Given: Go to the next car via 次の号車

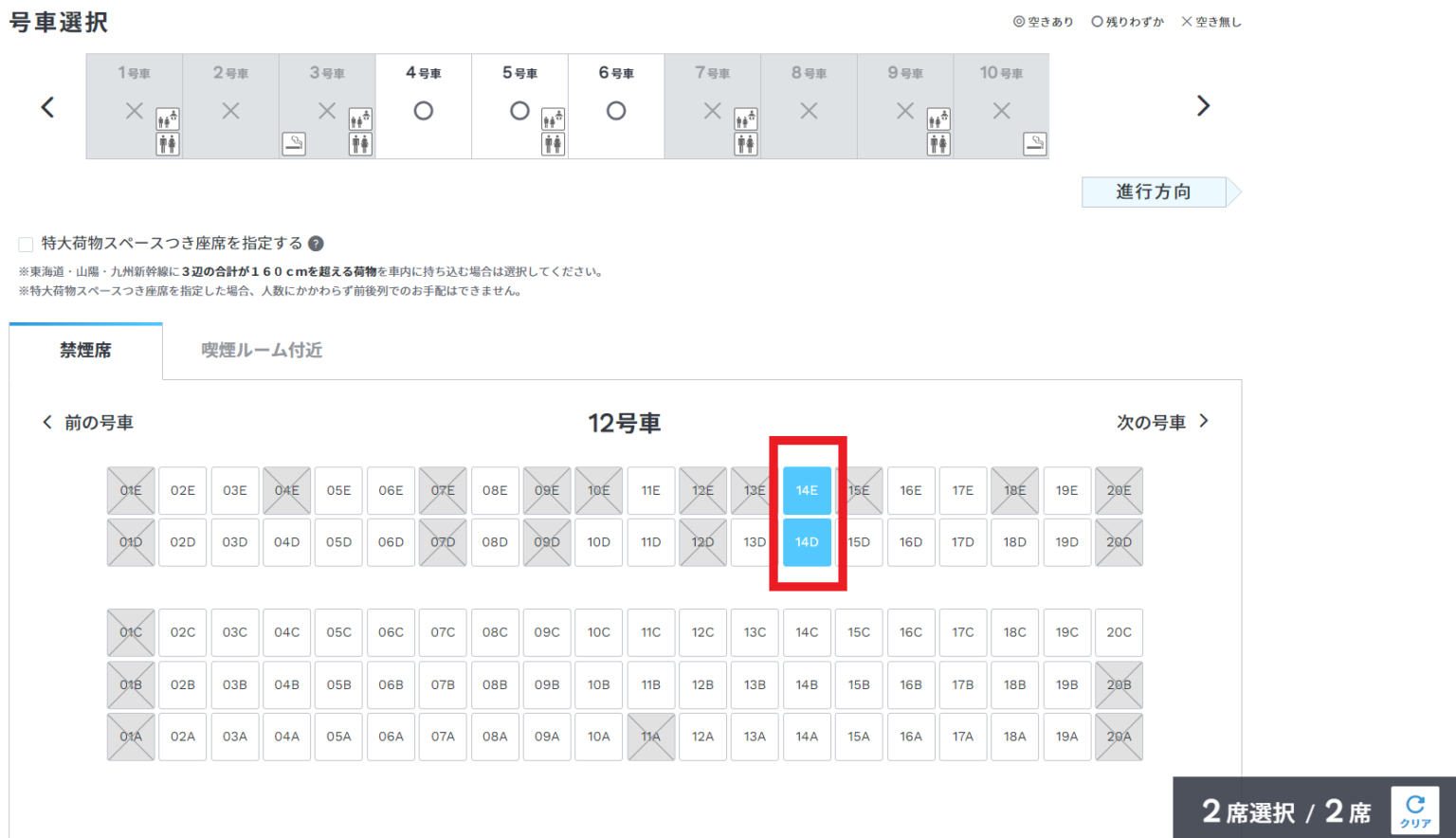Looking at the screenshot, I should coord(1162,422).
